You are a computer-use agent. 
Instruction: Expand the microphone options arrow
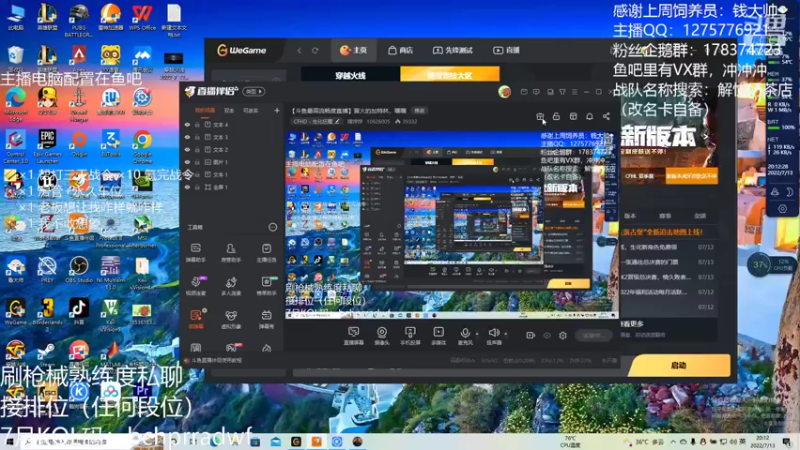click(x=477, y=334)
